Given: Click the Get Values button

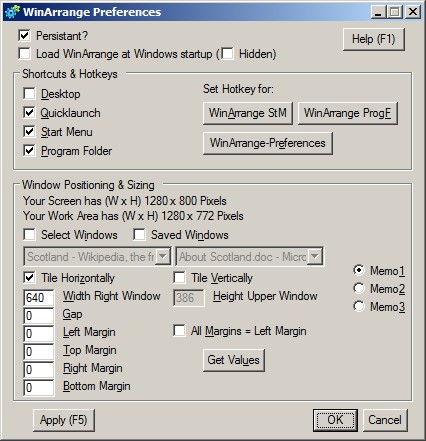Looking at the screenshot, I should click(234, 360).
